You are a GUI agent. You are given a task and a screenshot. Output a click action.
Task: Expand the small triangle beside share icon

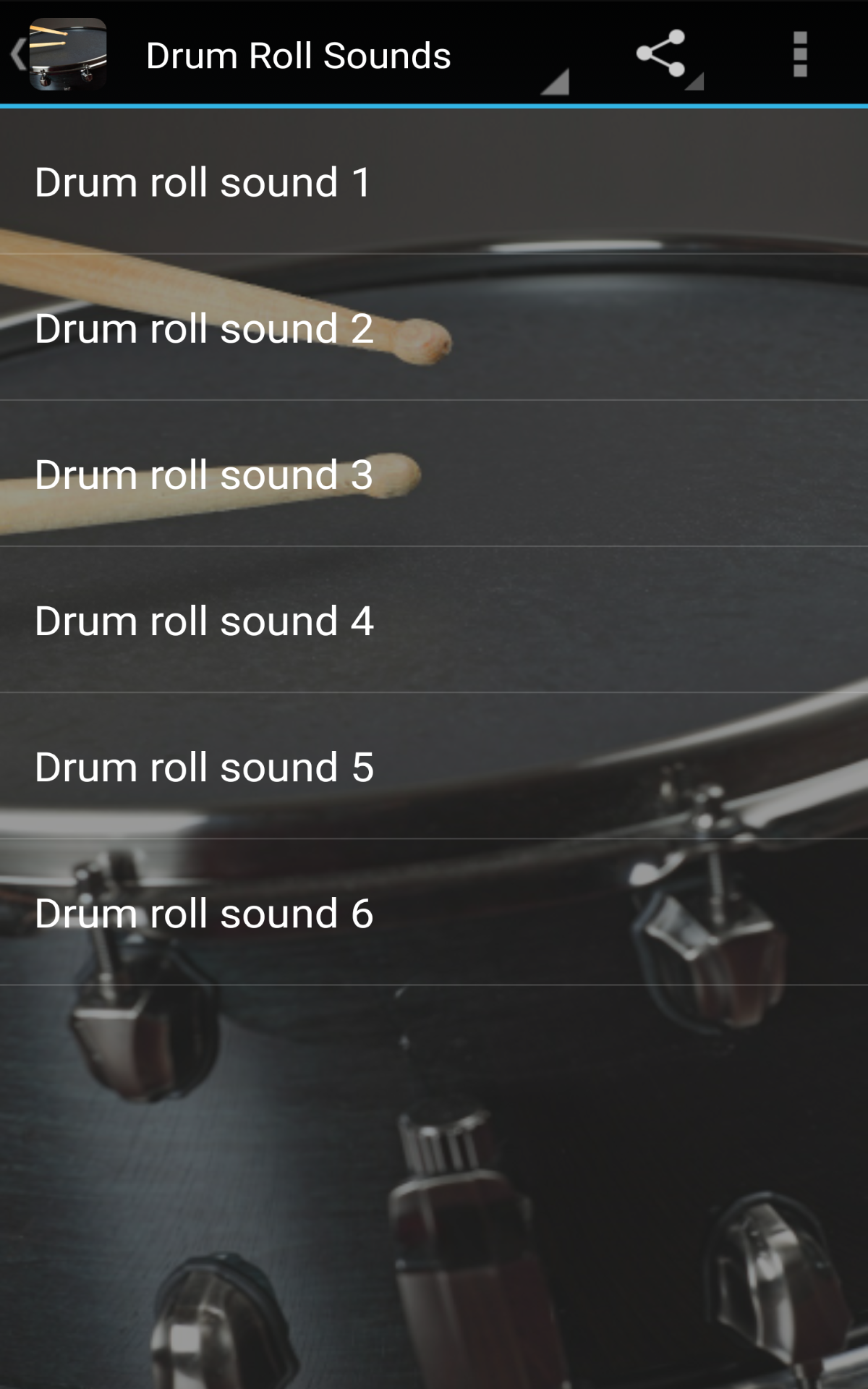click(694, 82)
